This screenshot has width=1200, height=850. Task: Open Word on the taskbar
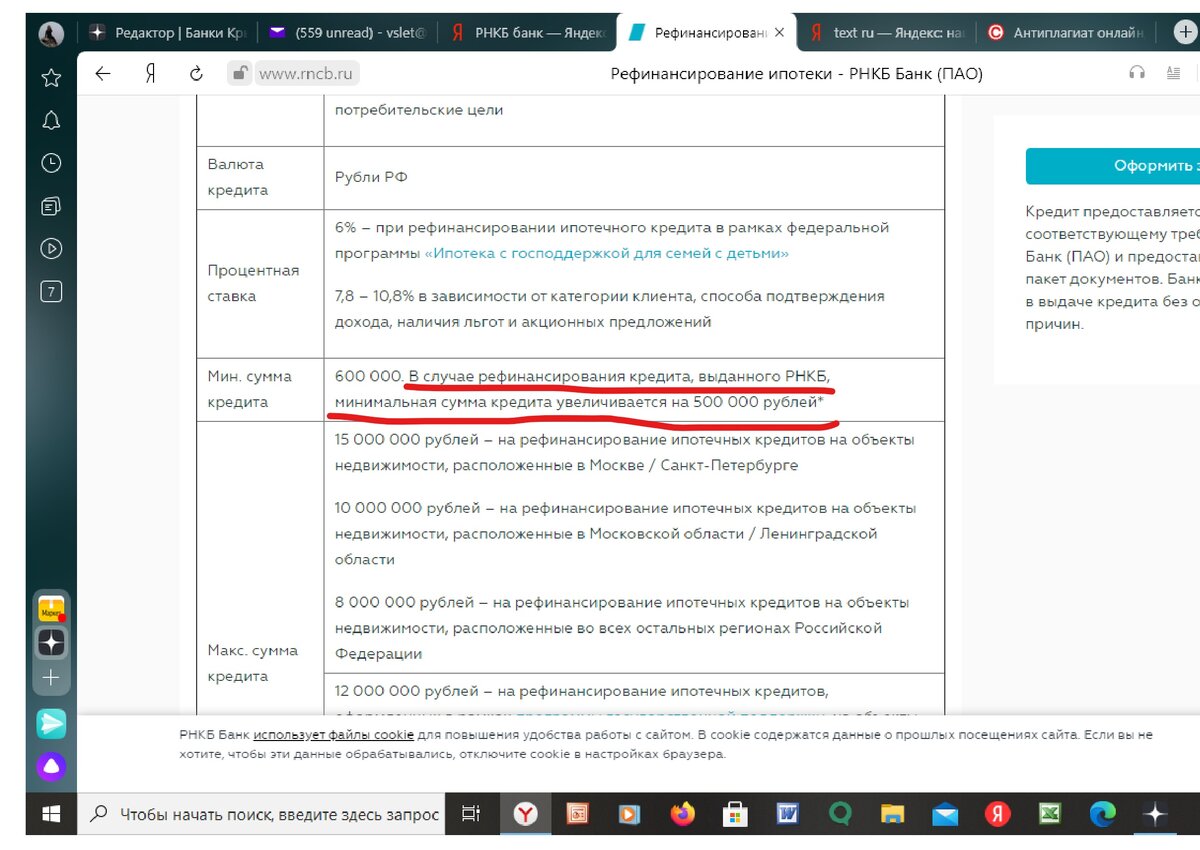(787, 814)
